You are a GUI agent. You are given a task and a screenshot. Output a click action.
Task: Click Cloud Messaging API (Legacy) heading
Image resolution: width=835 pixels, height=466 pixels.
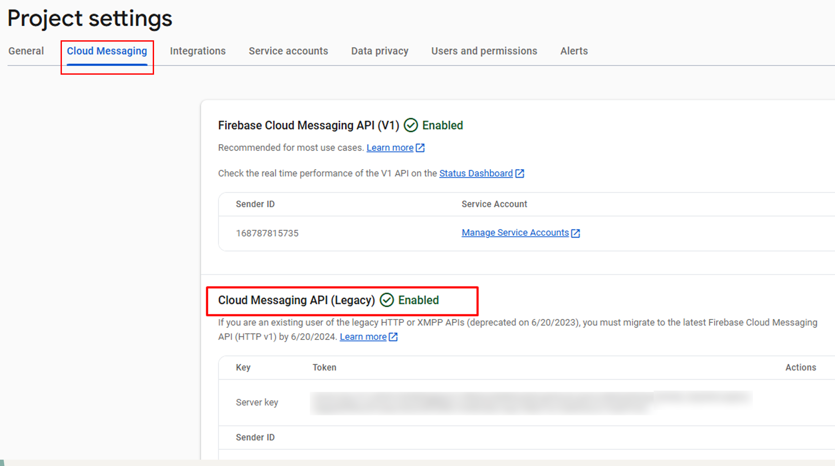[297, 300]
